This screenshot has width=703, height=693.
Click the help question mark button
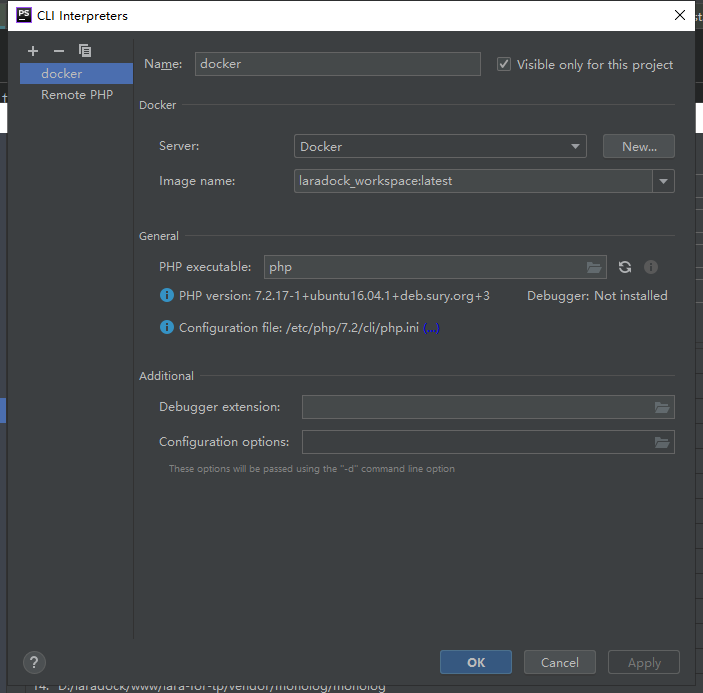[34, 662]
